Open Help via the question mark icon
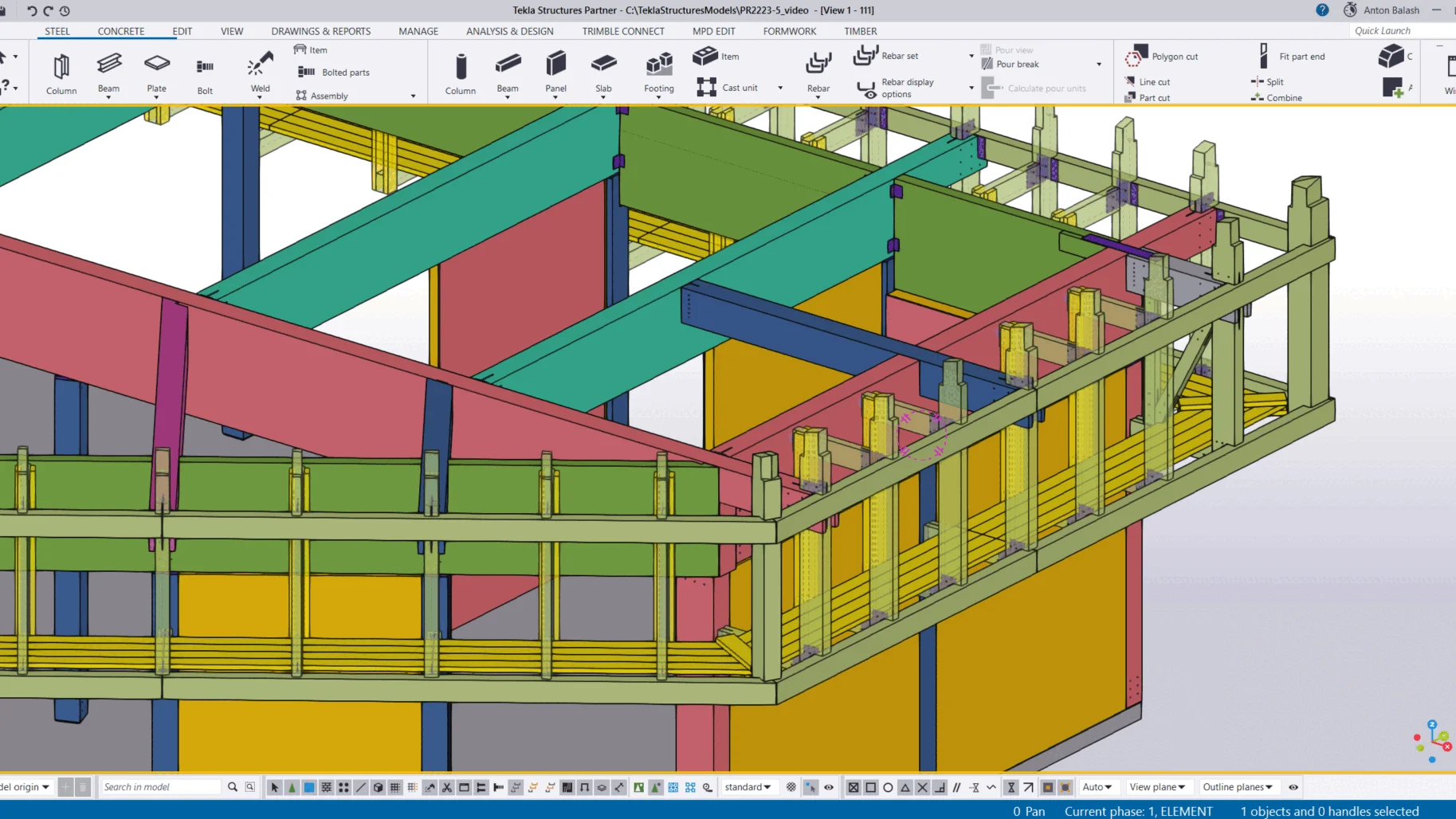 pos(1322,10)
